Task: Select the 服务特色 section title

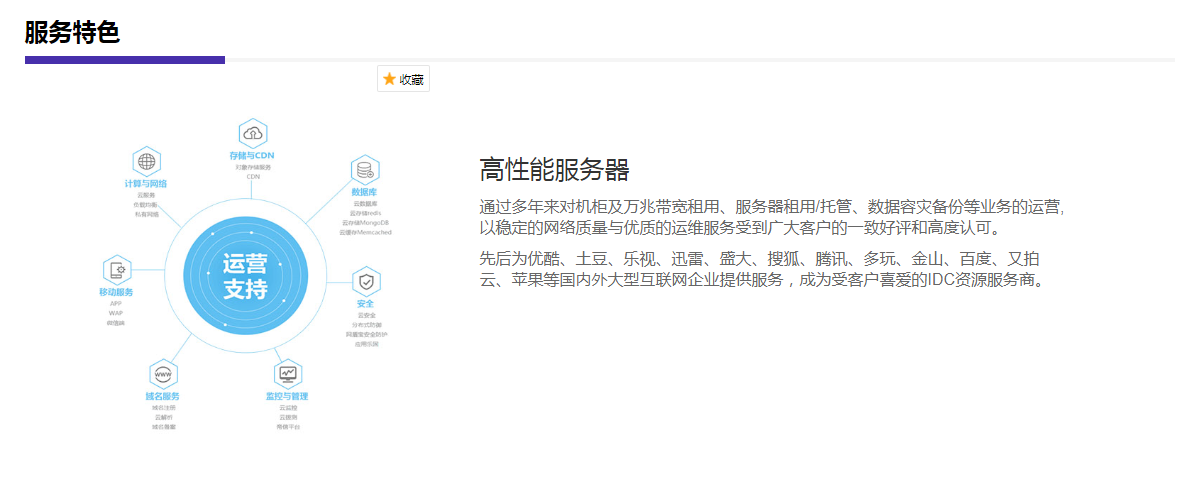Action: [x=72, y=32]
